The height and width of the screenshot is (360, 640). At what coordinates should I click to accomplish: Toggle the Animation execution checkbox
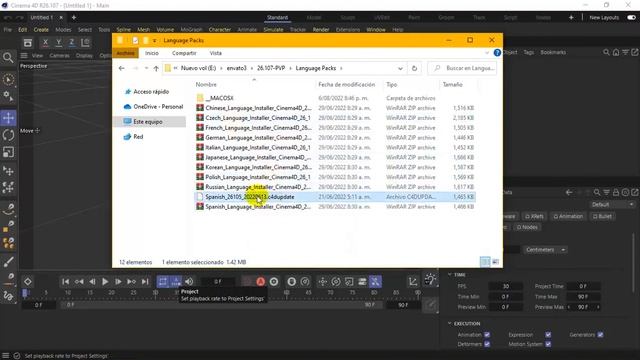pyautogui.click(x=487, y=335)
